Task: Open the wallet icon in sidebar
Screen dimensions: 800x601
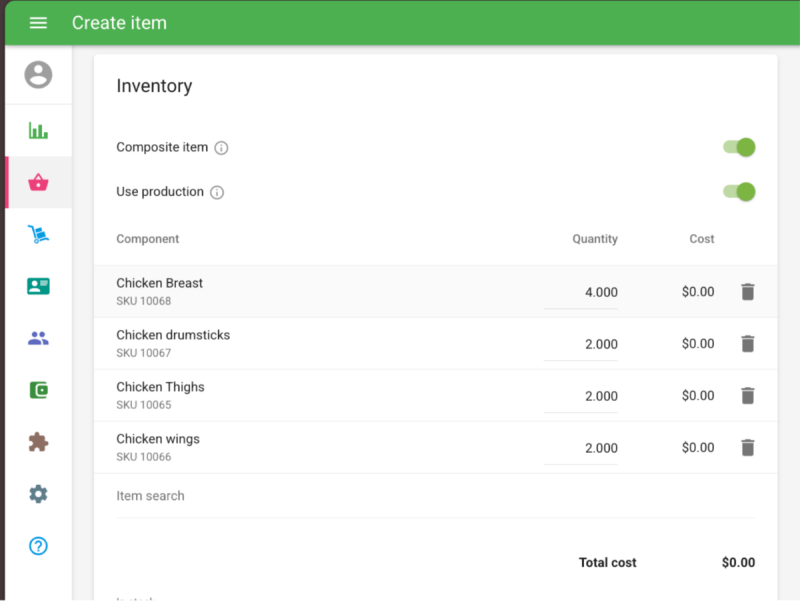Action: (38, 390)
